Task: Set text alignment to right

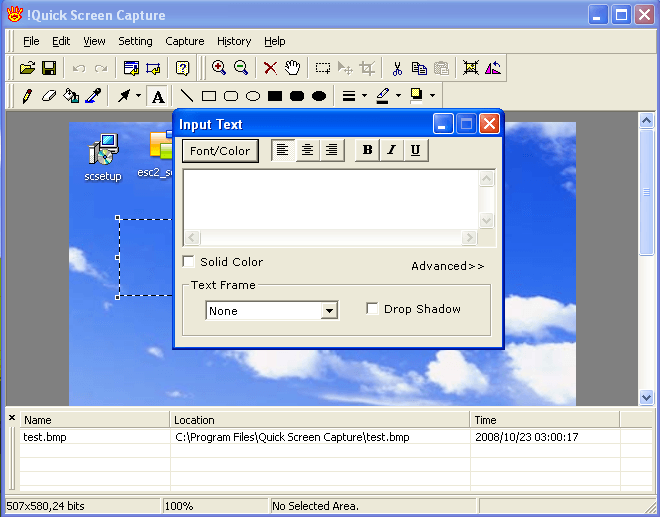Action: tap(332, 150)
